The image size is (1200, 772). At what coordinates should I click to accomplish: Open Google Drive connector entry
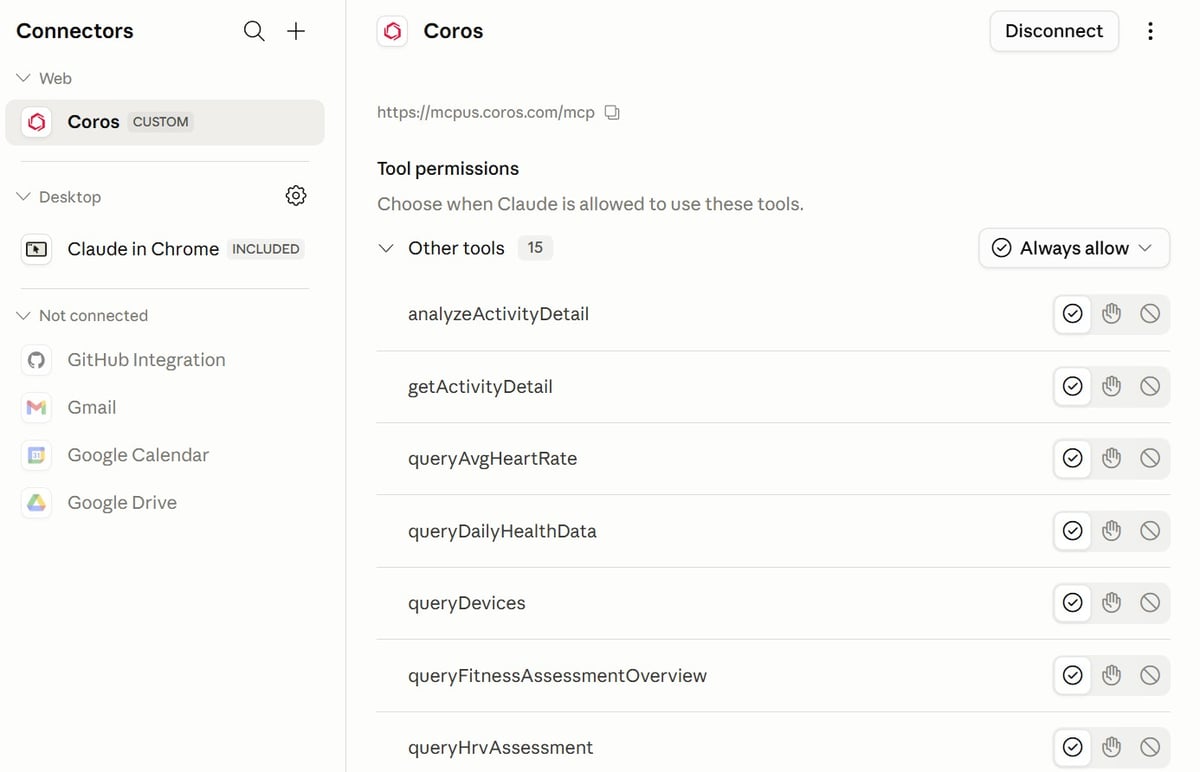(x=165, y=503)
